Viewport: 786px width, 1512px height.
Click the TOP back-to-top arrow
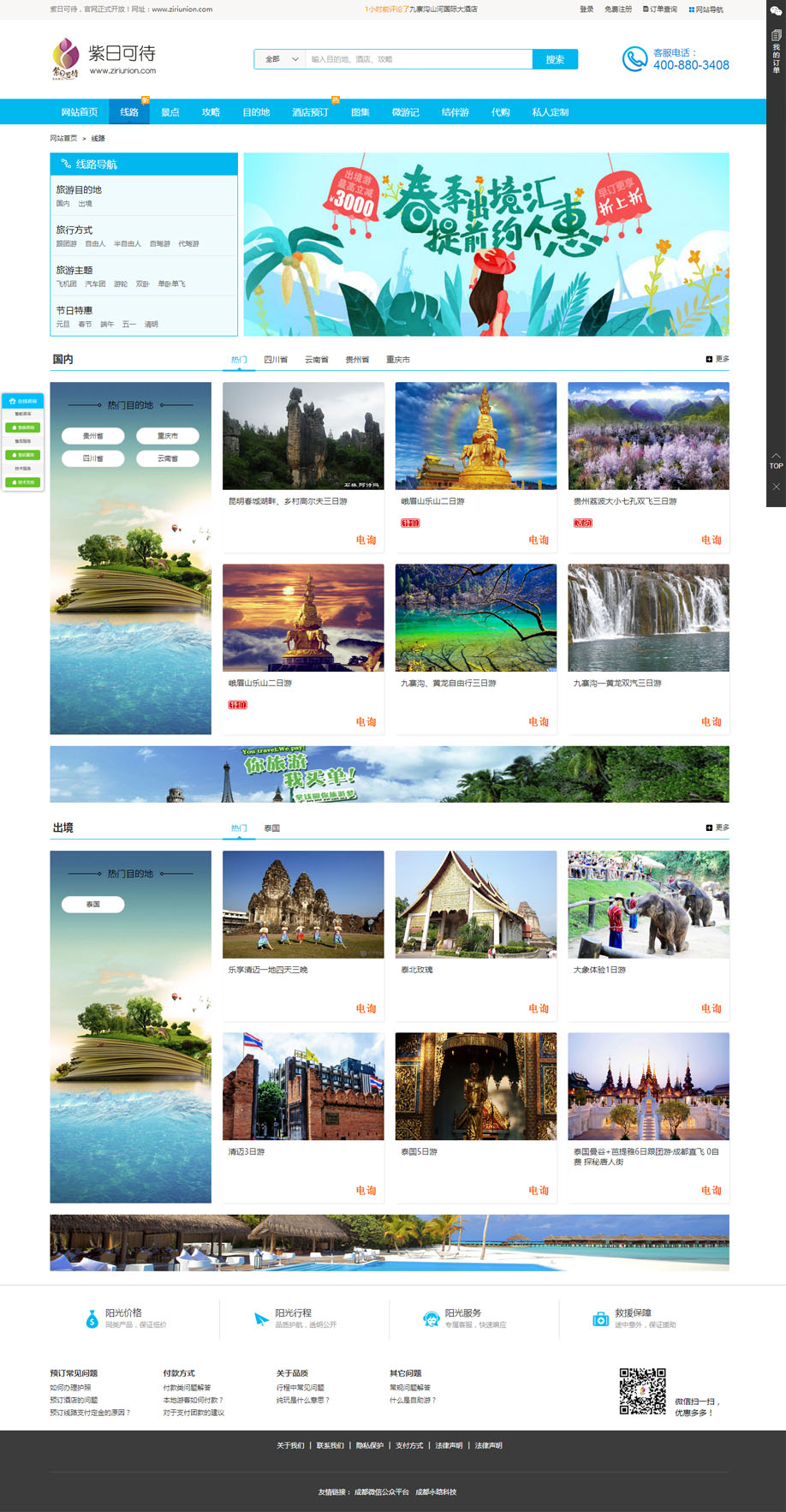pyautogui.click(x=776, y=461)
